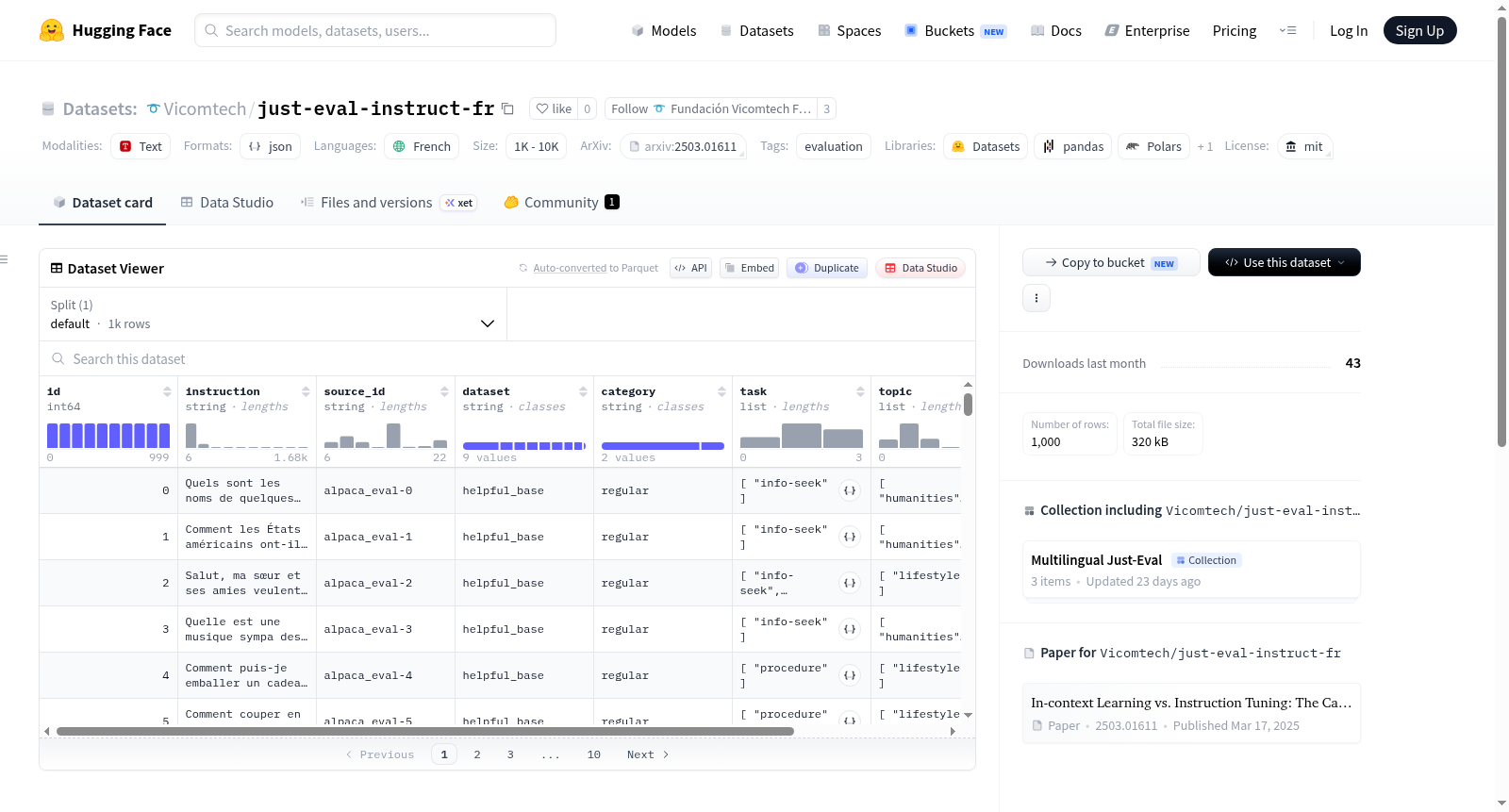Like this dataset
The width and height of the screenshot is (1509, 812).
554,108
